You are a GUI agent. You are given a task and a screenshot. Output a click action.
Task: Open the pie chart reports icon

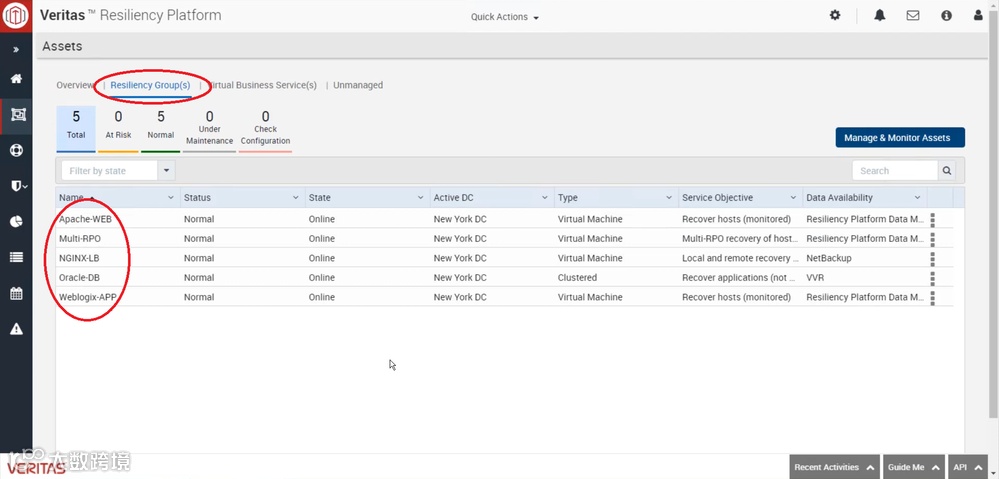(x=16, y=221)
